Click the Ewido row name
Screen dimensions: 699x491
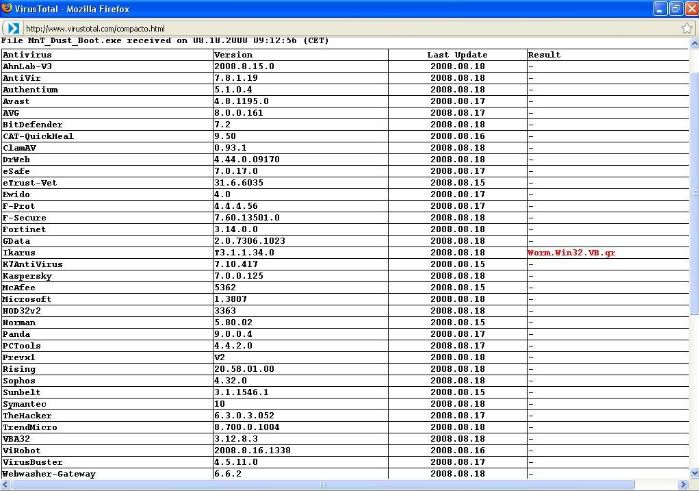pos(16,194)
